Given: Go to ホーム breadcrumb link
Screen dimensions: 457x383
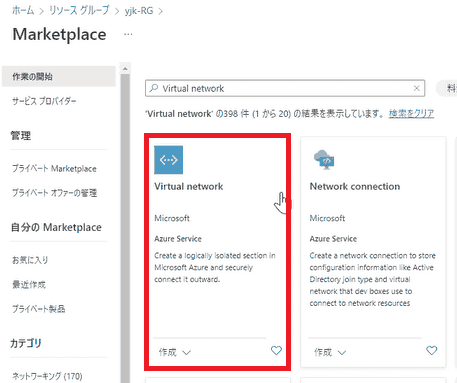Looking at the screenshot, I should click(x=23, y=11).
